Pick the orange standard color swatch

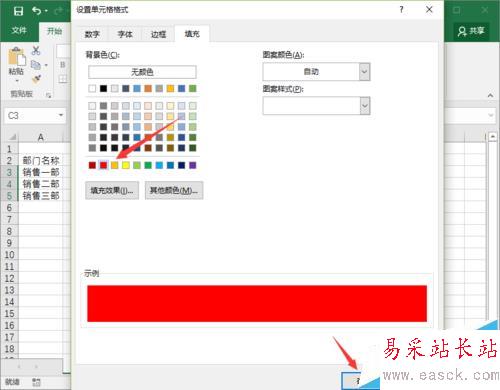[x=115, y=165]
